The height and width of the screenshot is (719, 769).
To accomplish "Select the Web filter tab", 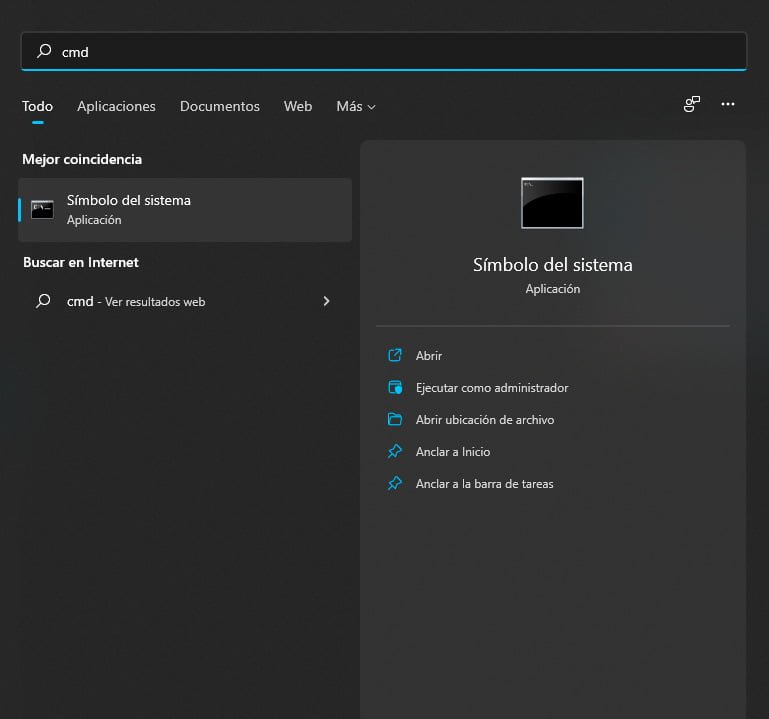I will 298,106.
